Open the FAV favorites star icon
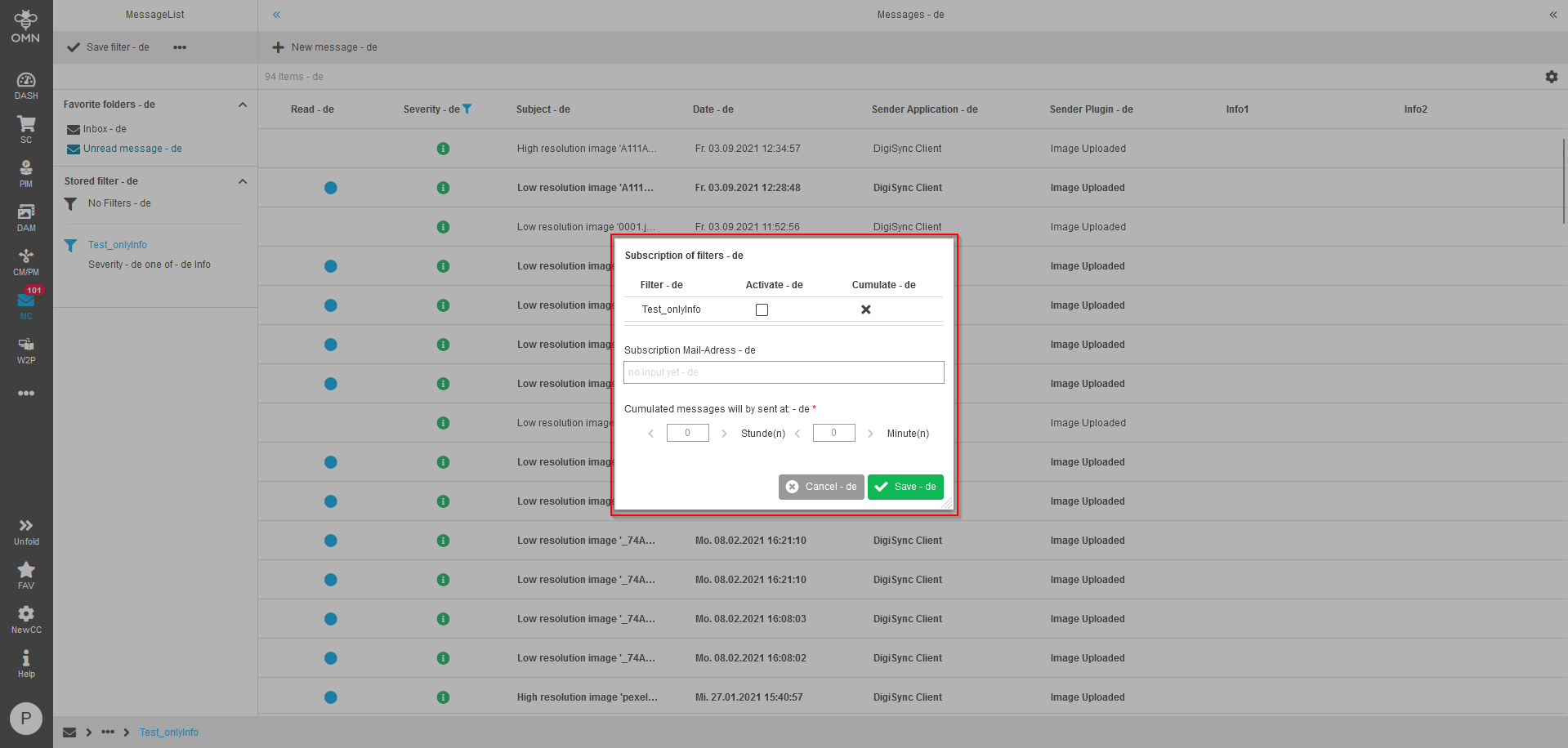 tap(26, 575)
